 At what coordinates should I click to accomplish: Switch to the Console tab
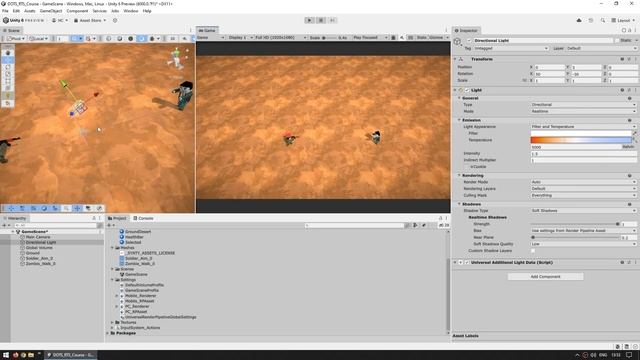click(143, 218)
